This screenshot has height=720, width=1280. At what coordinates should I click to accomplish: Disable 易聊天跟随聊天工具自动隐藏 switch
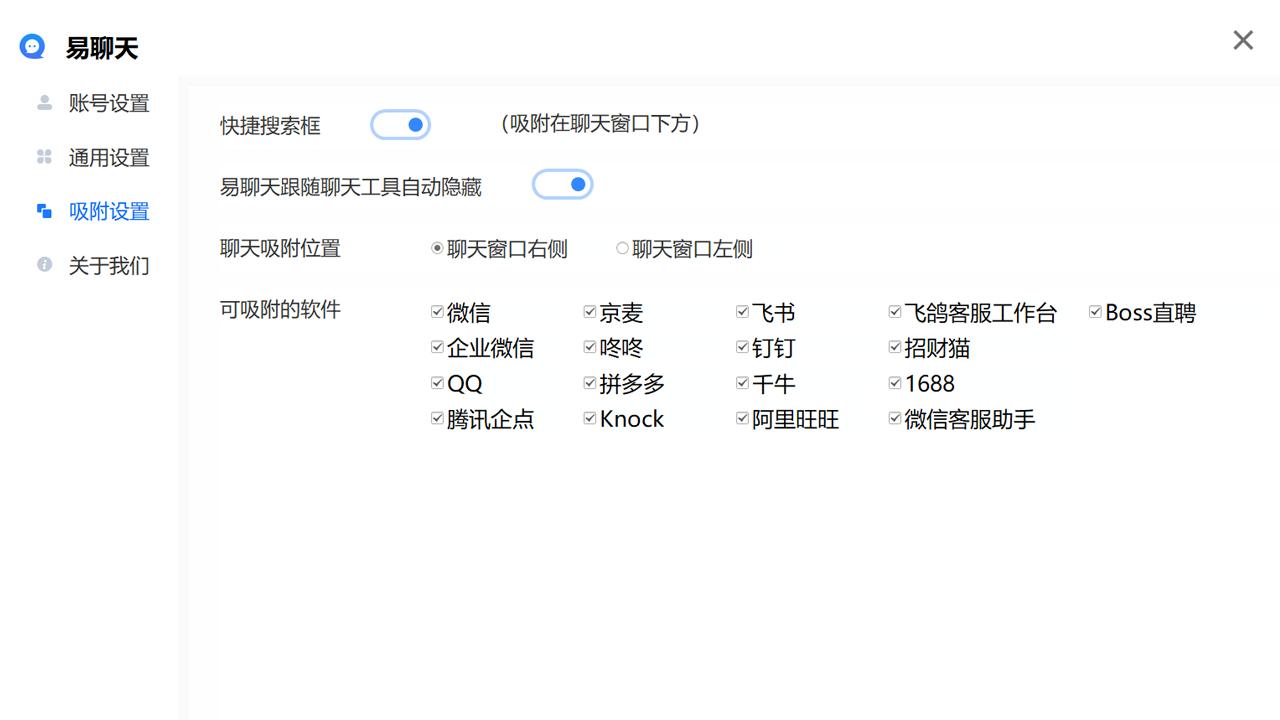tap(562, 185)
